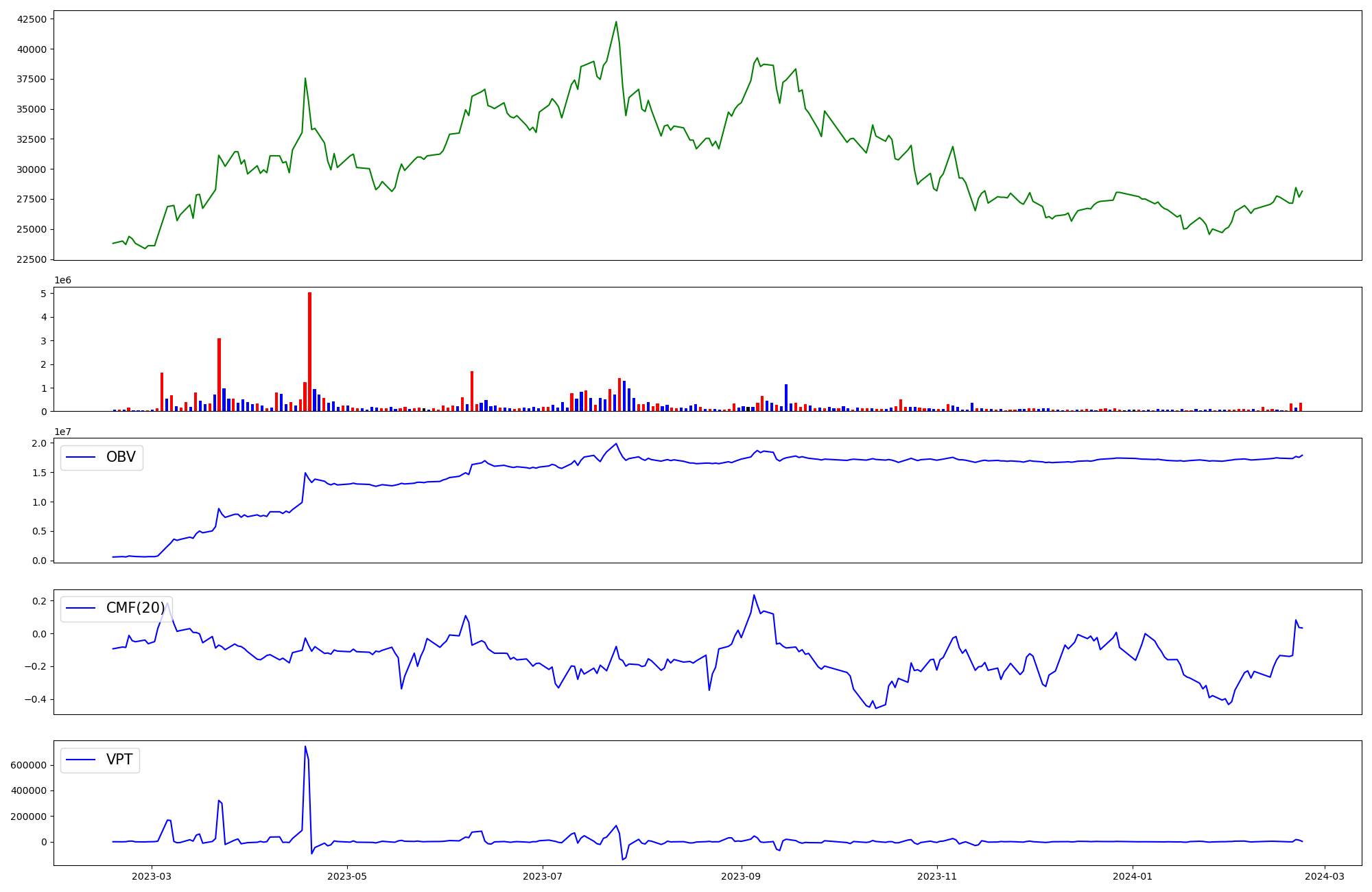Select the 2023-03 x-axis date label
The height and width of the screenshot is (892, 1372).
click(151, 876)
